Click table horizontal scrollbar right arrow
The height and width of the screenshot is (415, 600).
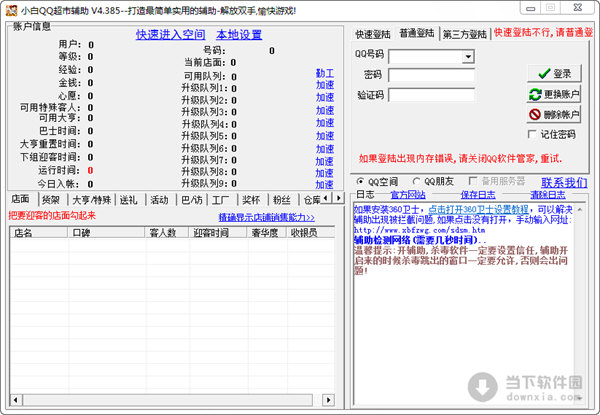(x=328, y=400)
